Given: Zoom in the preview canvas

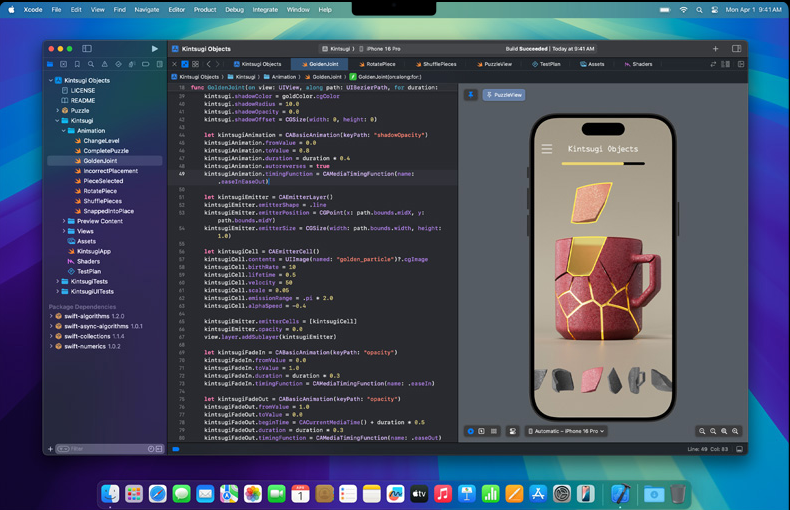Looking at the screenshot, I should tap(735, 431).
